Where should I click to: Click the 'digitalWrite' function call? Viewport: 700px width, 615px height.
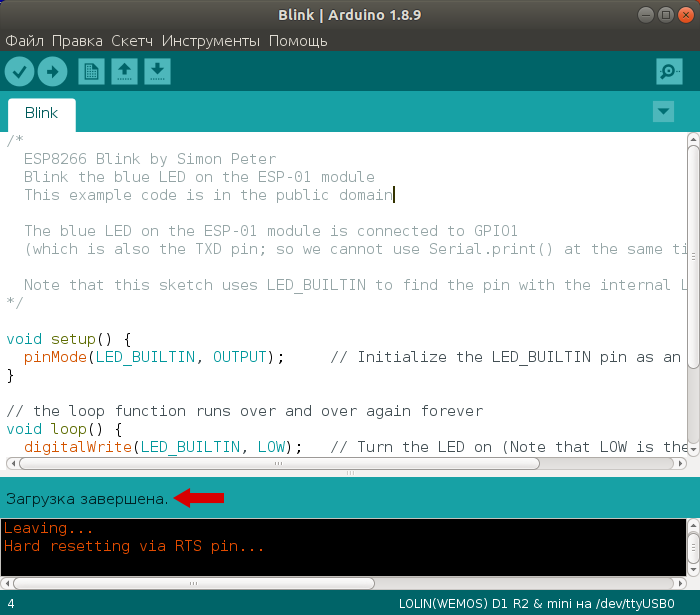pyautogui.click(x=78, y=447)
